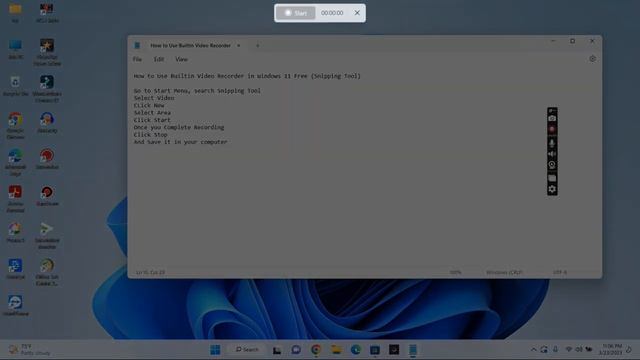Click the text line 'Click New'
This screenshot has width=640, height=360.
click(x=149, y=105)
